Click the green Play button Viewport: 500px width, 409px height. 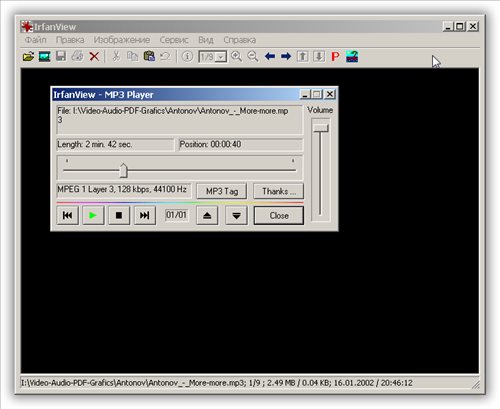click(93, 215)
